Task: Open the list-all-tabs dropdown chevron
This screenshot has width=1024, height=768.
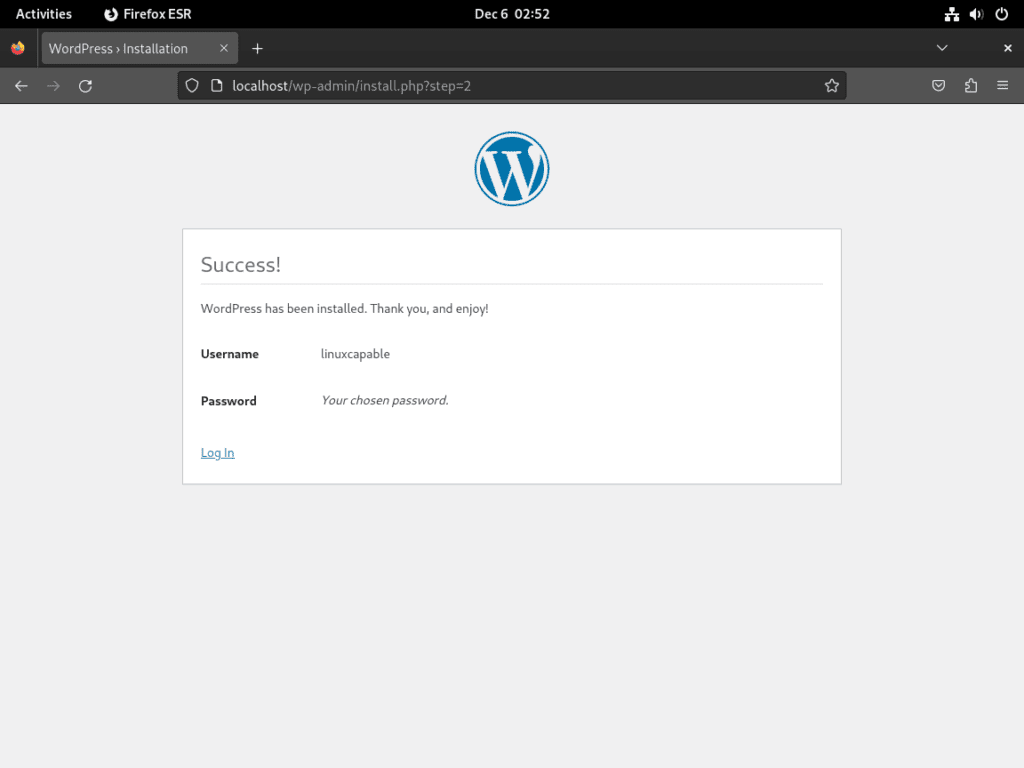Action: (x=942, y=47)
